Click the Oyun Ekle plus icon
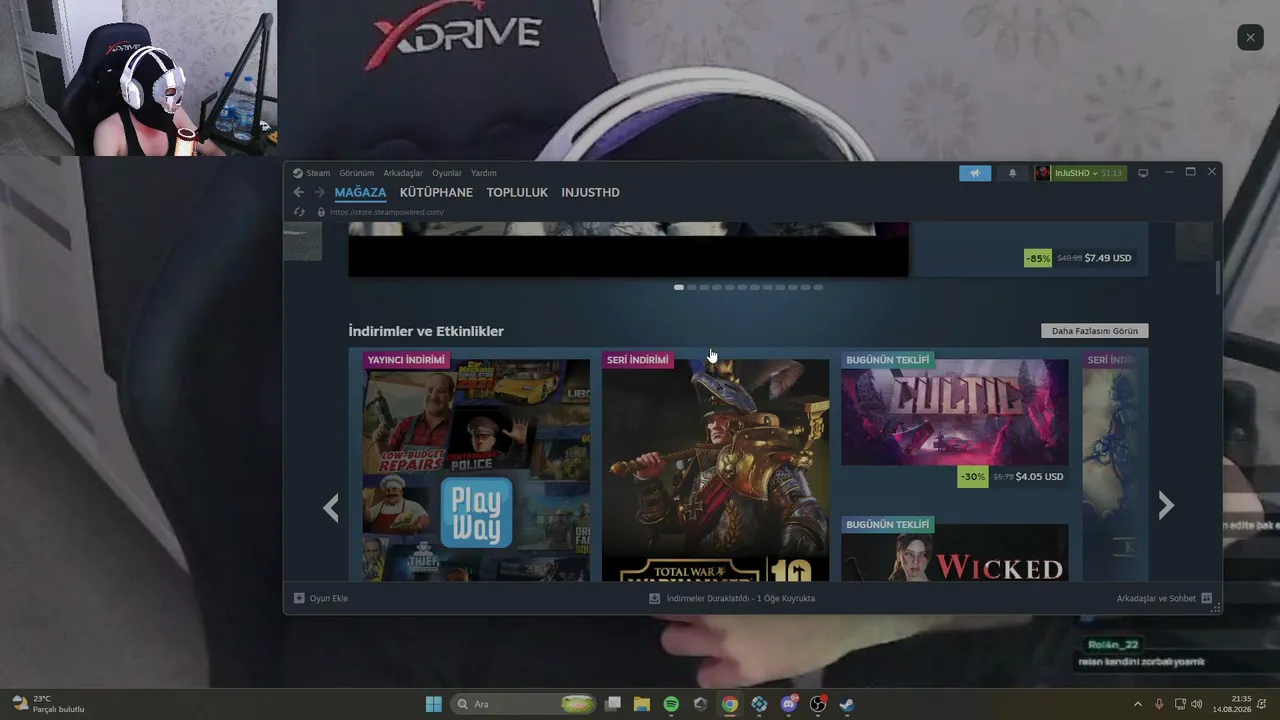 pyautogui.click(x=299, y=598)
